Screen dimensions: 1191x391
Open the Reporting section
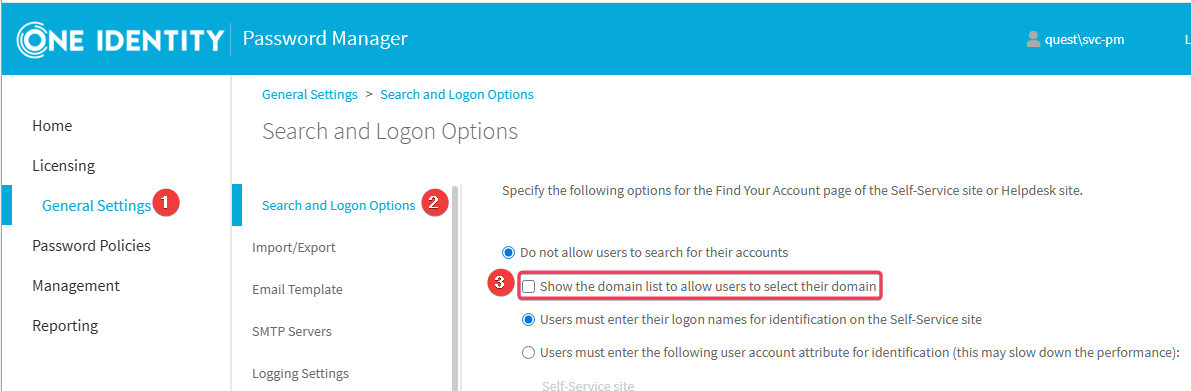(65, 326)
